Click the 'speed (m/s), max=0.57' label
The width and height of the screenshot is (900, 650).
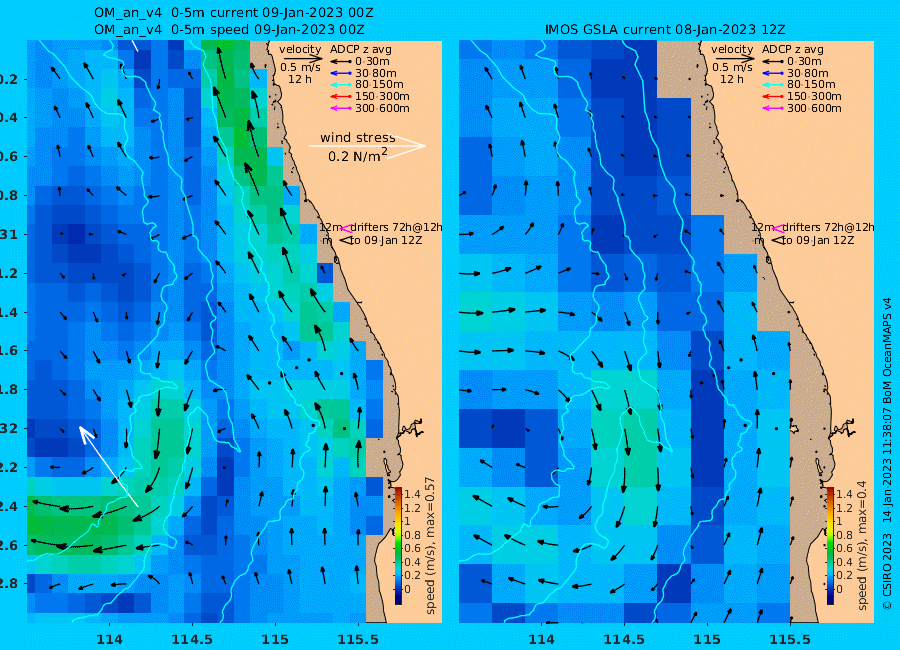430,545
